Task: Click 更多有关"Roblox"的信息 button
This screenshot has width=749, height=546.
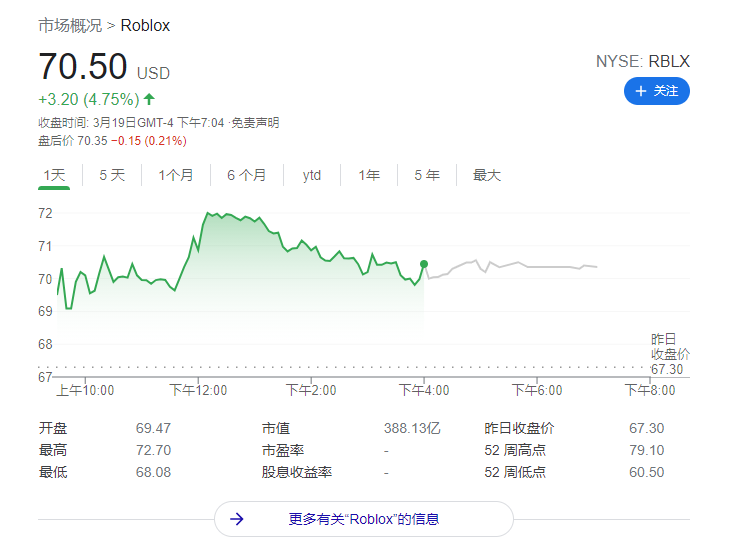Action: pos(364,519)
